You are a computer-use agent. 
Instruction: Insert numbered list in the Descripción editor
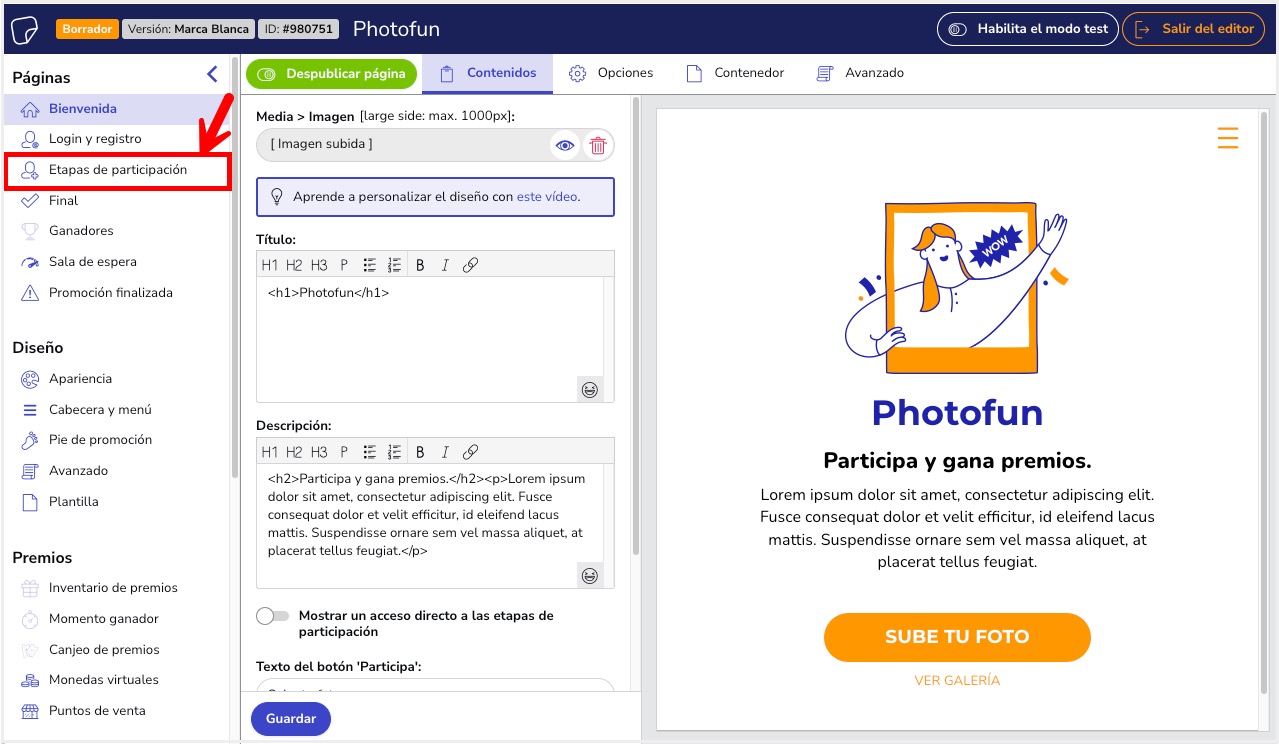pyautogui.click(x=394, y=452)
